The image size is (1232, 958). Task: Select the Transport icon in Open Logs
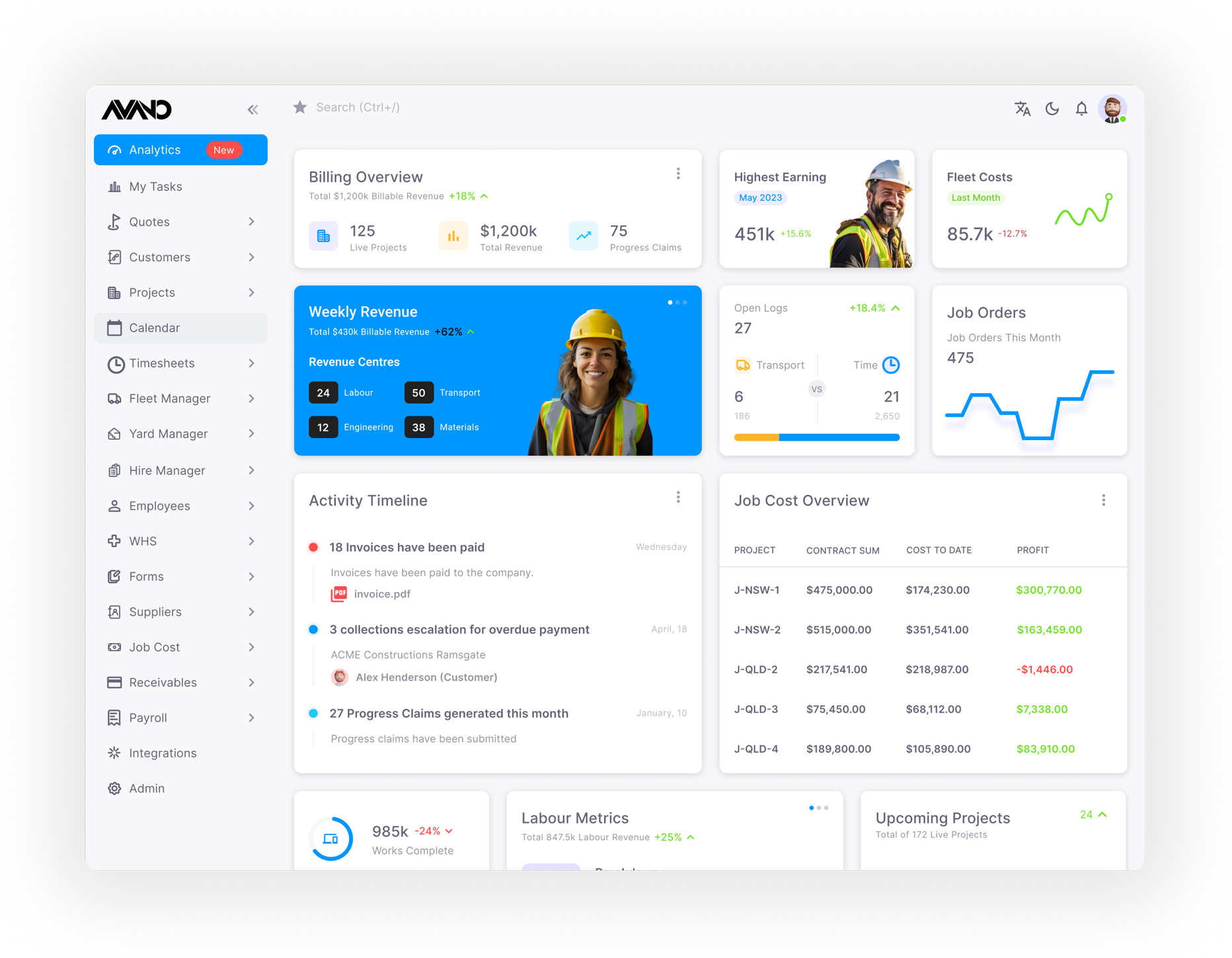click(743, 365)
